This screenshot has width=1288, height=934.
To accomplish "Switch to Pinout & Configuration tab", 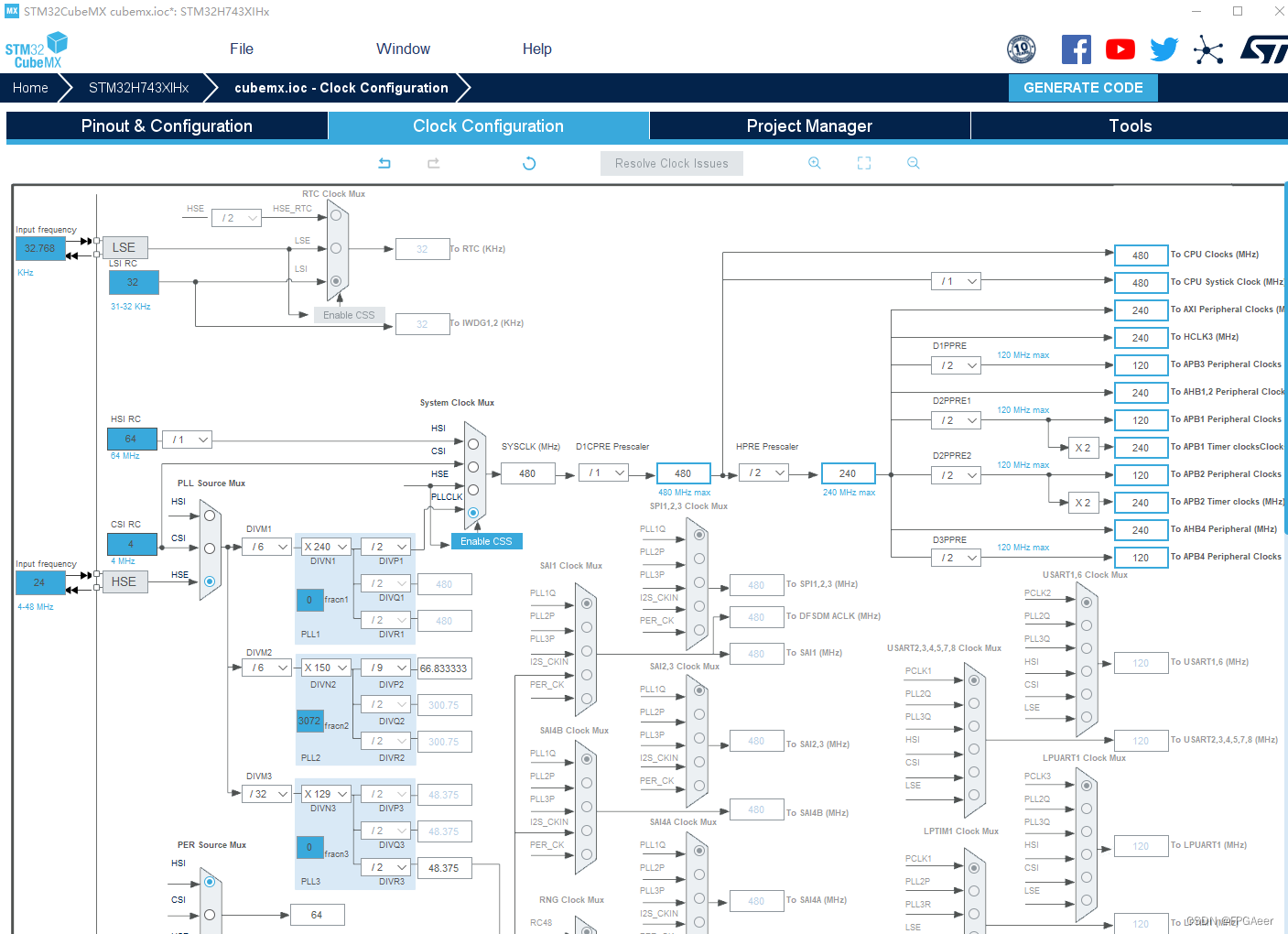I will (167, 126).
